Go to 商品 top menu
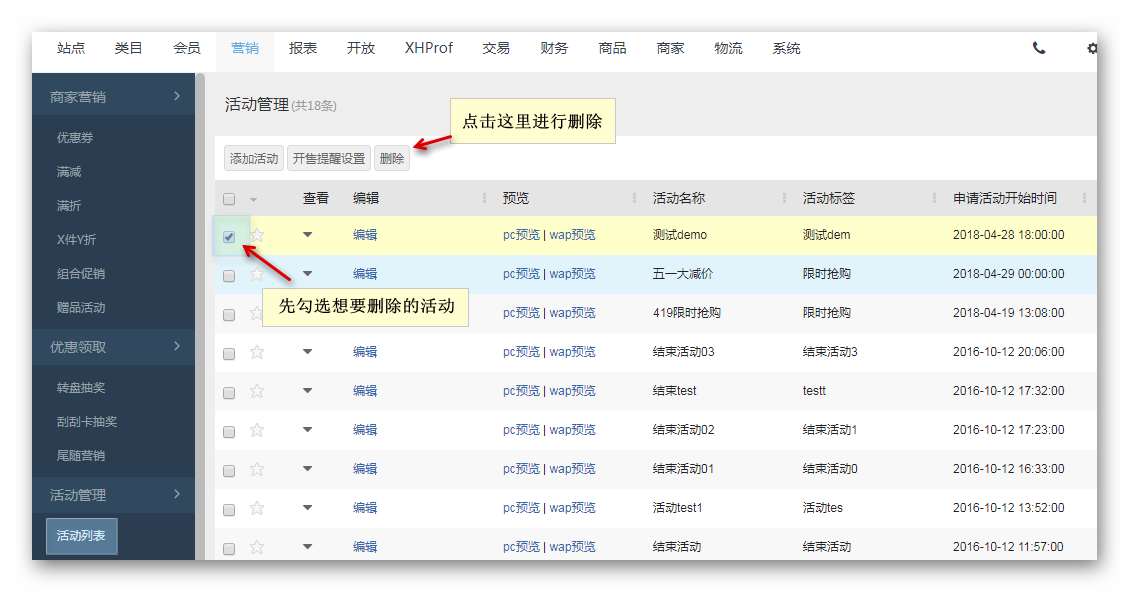 (x=612, y=48)
